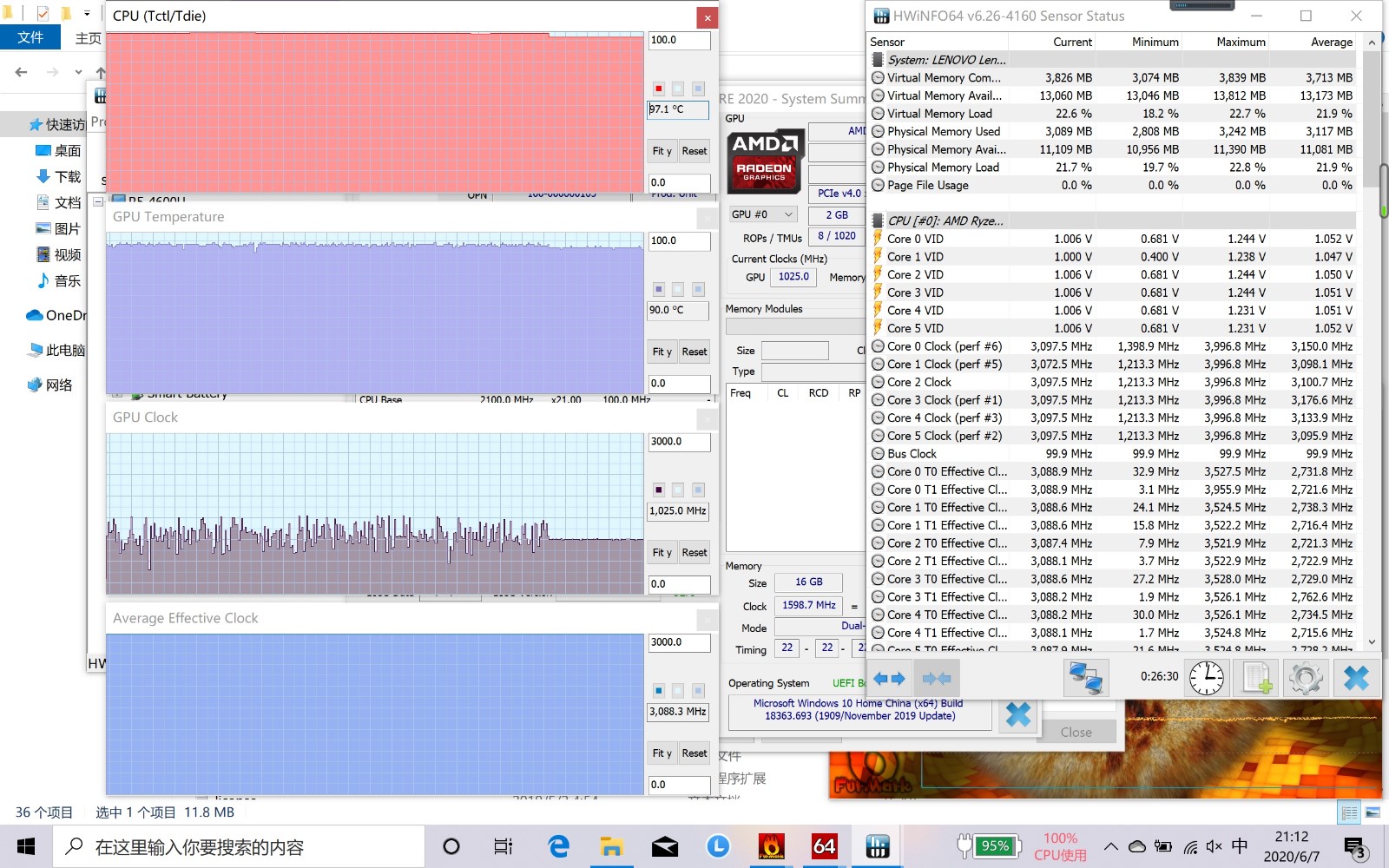Change the dark GPU Clock color swatch

[658, 490]
